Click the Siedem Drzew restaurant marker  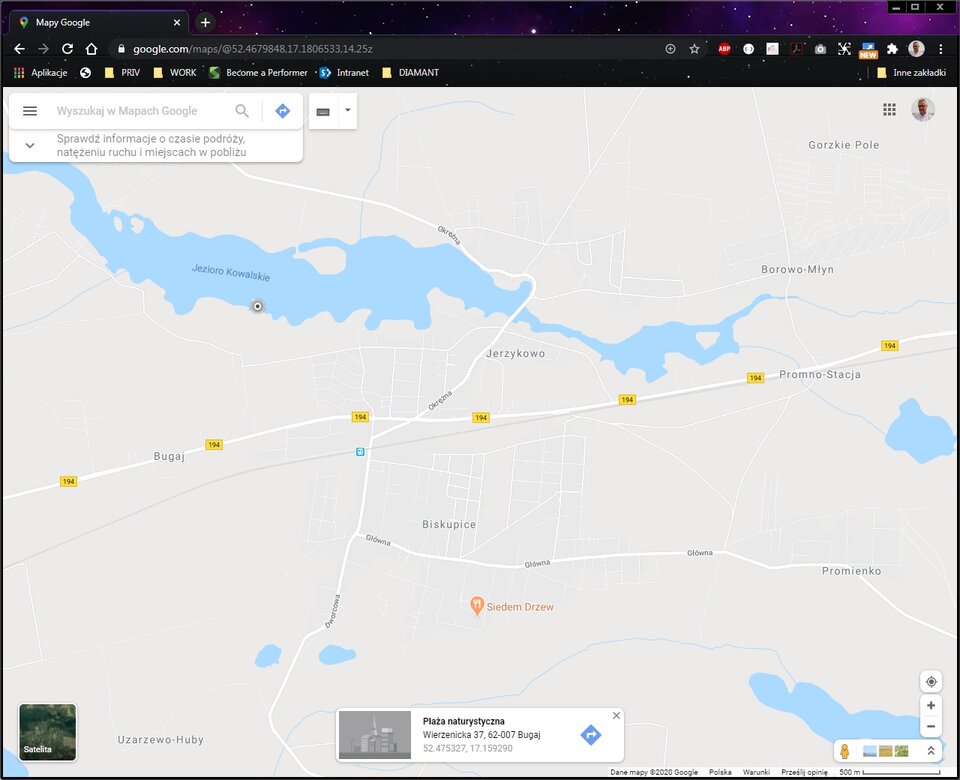click(478, 605)
